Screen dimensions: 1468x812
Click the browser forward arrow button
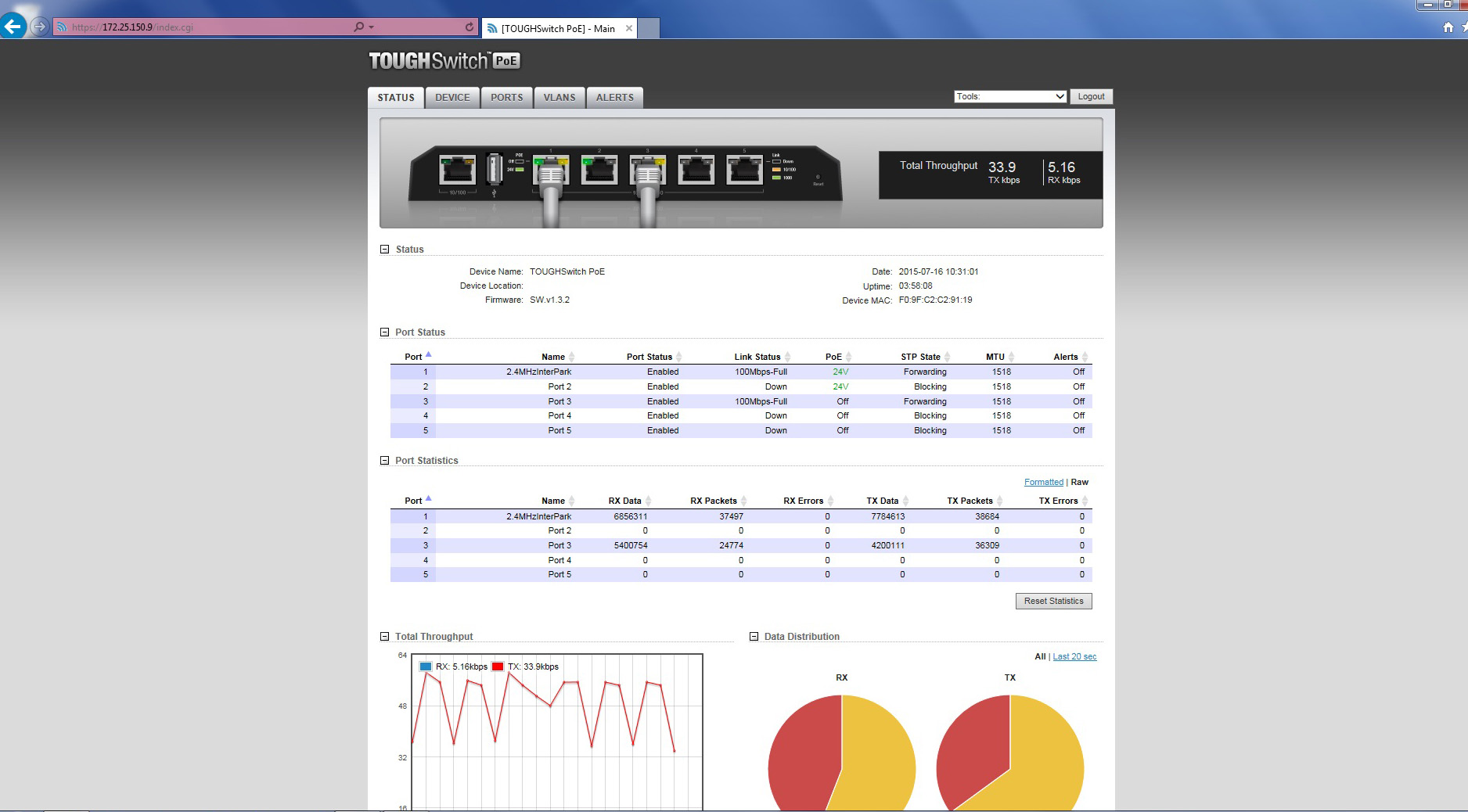click(39, 27)
